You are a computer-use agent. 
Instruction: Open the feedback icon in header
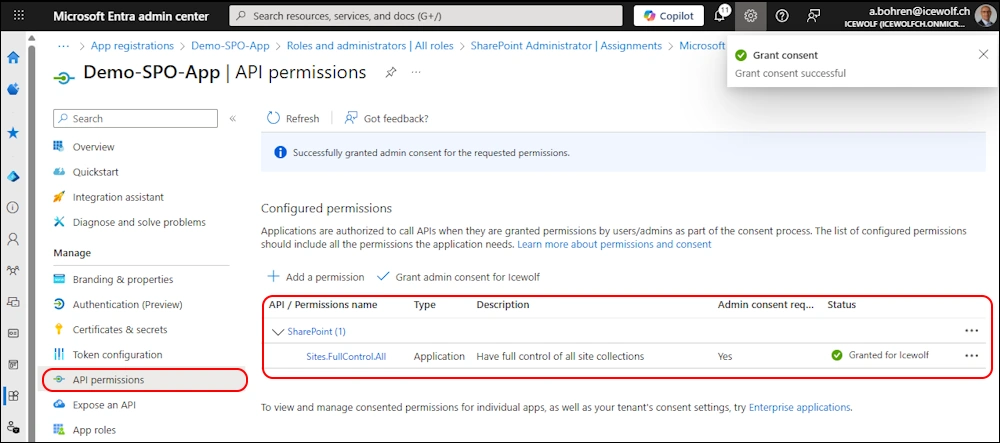coord(813,16)
